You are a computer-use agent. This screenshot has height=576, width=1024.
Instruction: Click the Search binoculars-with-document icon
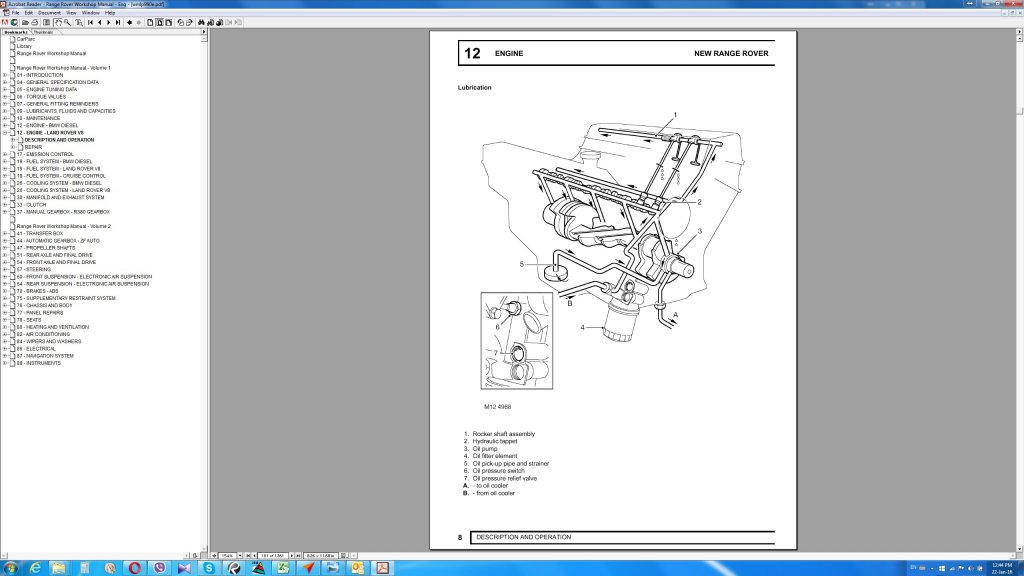point(210,22)
